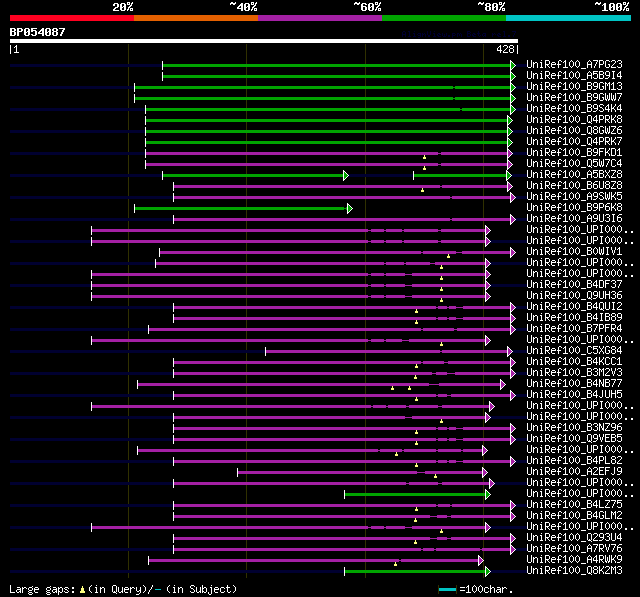Select subject label UniRef100_B3M2V3

pos(574,373)
